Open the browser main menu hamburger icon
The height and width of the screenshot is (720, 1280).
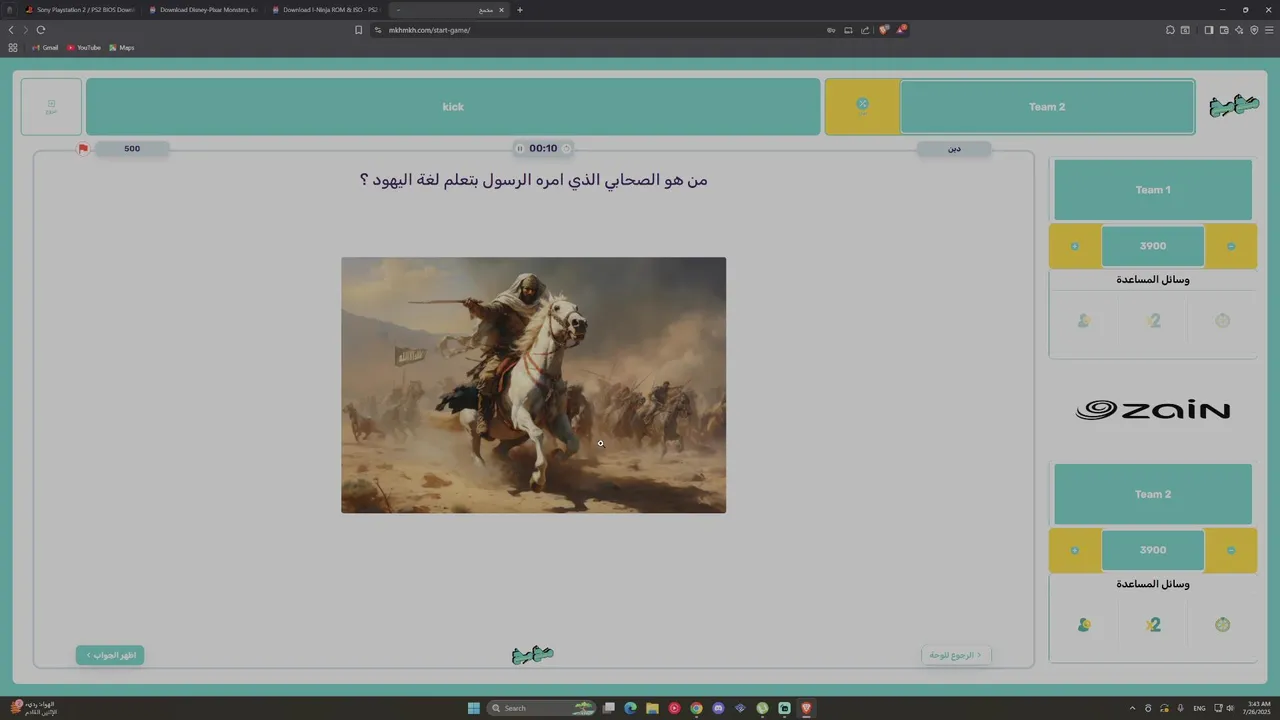pos(1269,30)
